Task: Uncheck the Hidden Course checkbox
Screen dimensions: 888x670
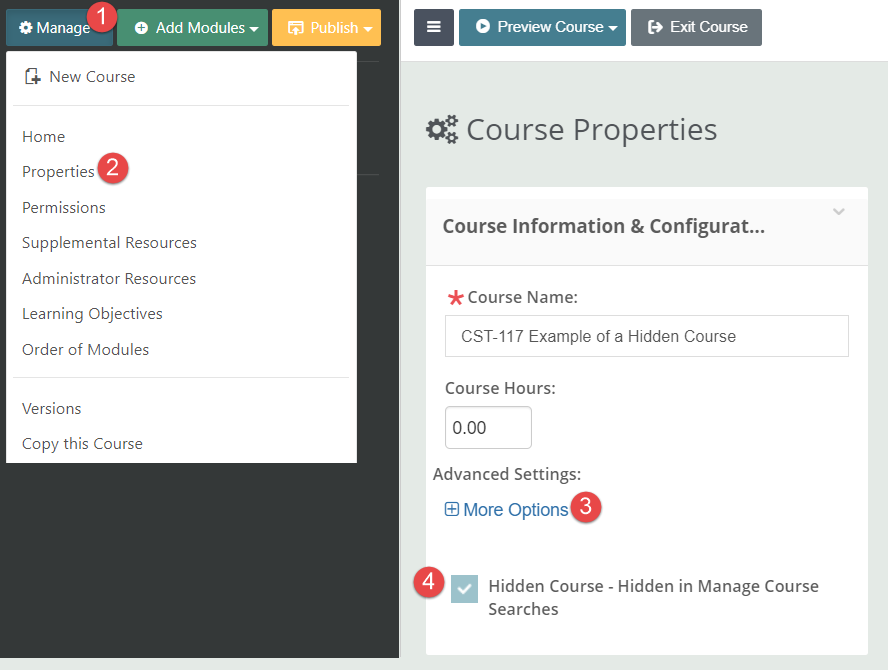Action: 464,590
